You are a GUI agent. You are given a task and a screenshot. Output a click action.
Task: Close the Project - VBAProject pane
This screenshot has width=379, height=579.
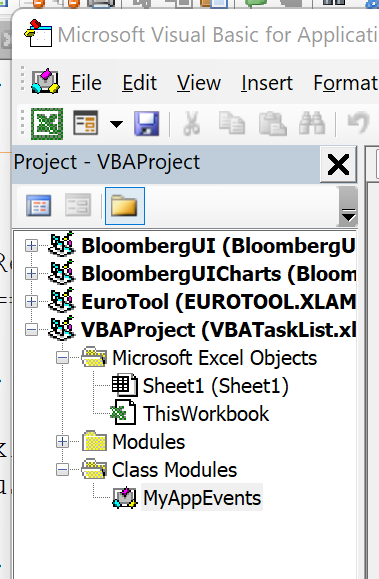pyautogui.click(x=338, y=164)
